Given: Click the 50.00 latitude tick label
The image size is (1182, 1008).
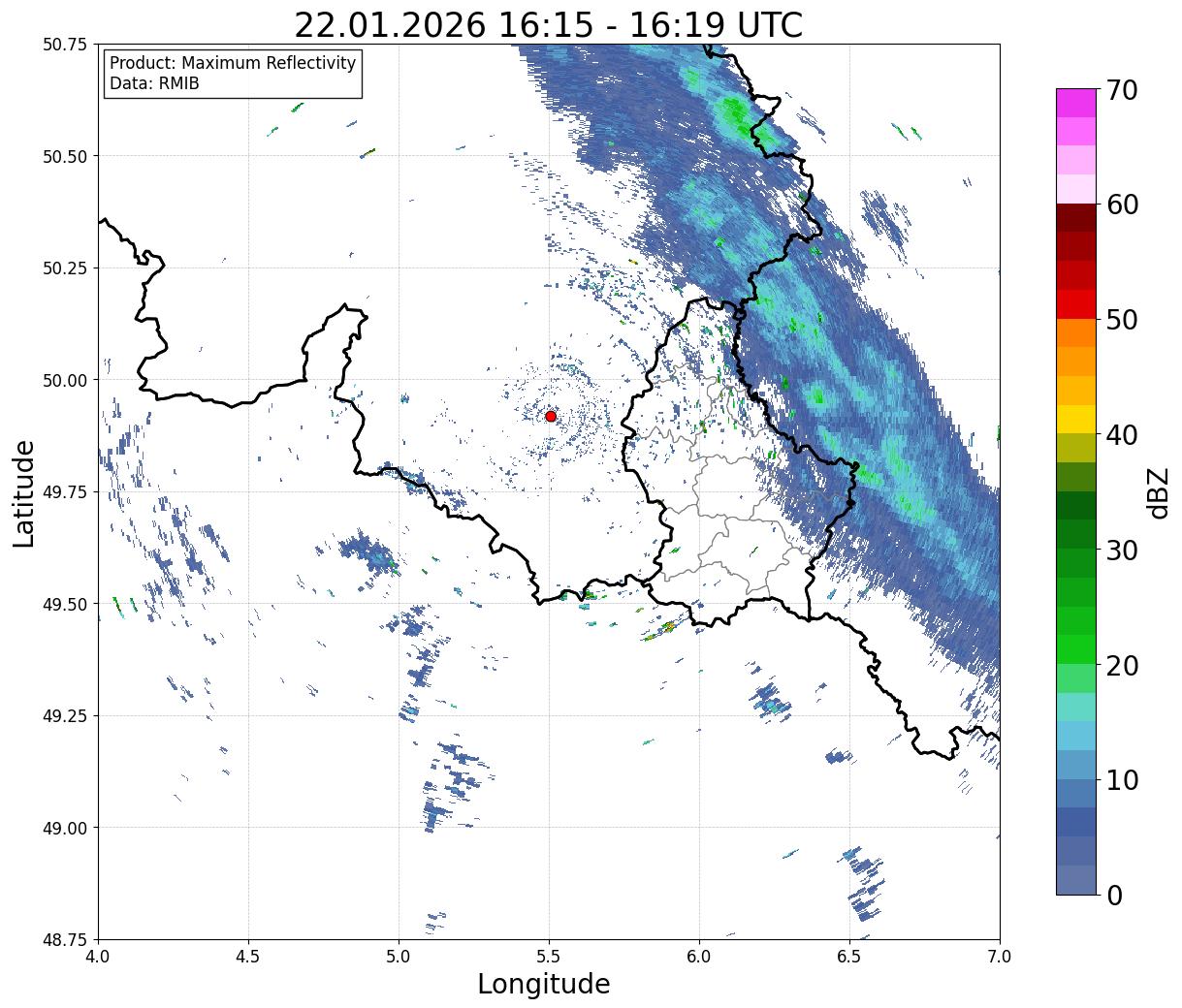Looking at the screenshot, I should pos(65,380).
